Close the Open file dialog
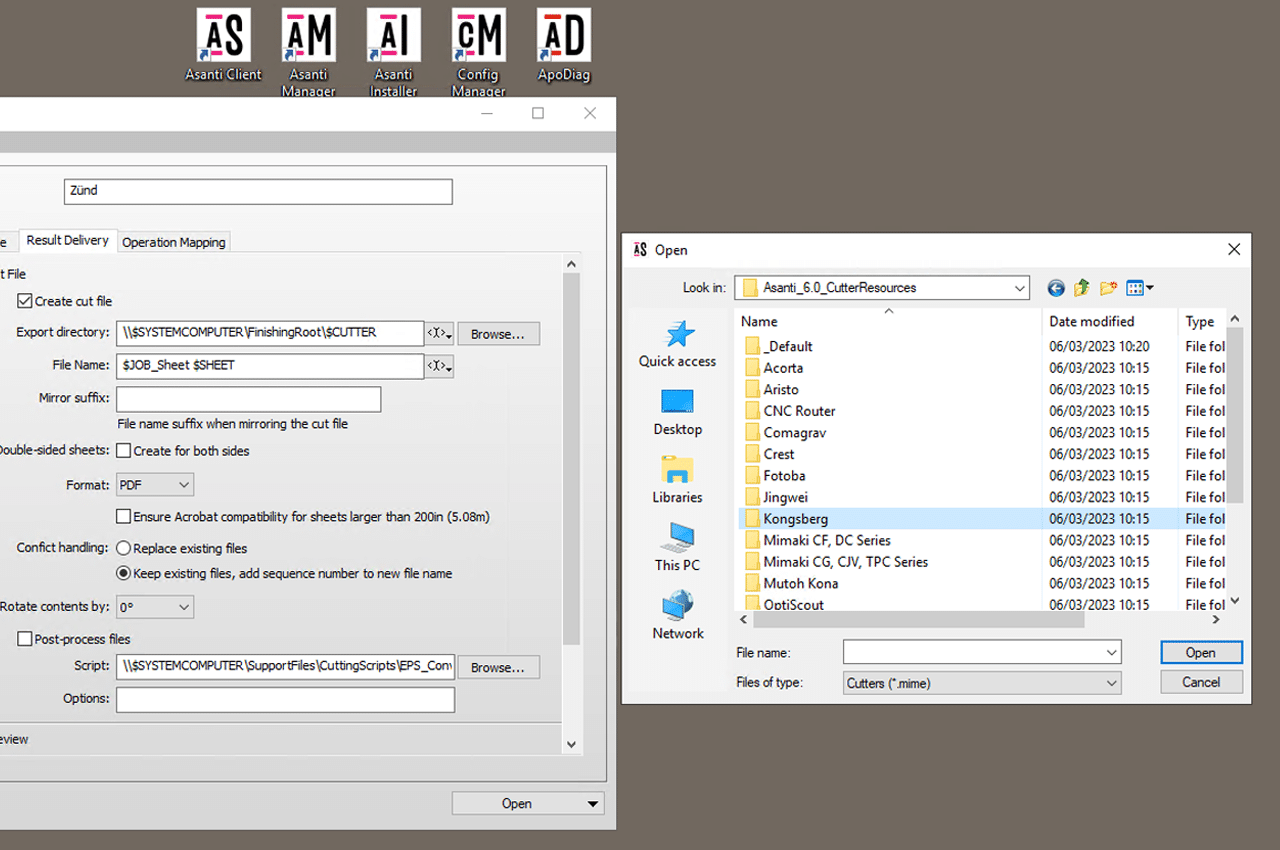Viewport: 1280px width, 850px height. coord(1234,249)
